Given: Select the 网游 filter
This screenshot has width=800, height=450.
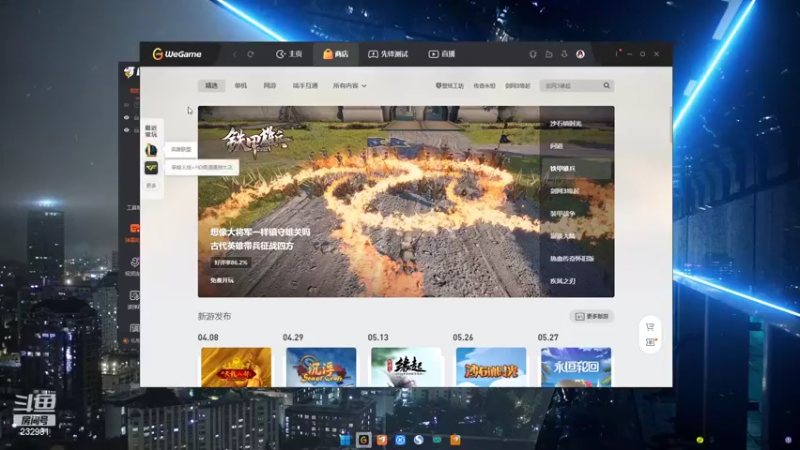Looking at the screenshot, I should coord(270,86).
